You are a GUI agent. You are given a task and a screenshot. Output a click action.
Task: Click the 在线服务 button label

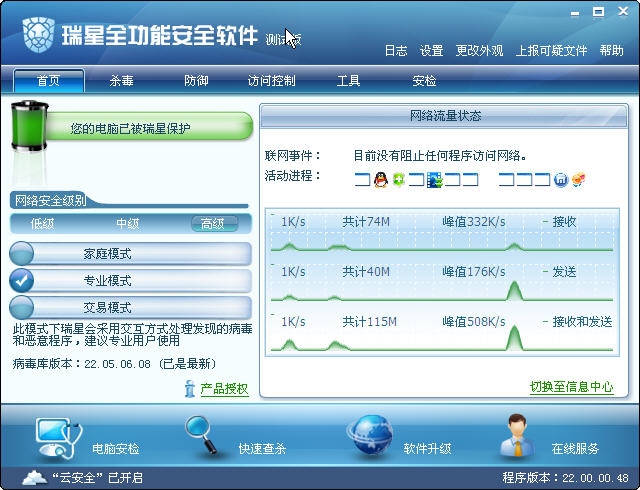pos(575,449)
